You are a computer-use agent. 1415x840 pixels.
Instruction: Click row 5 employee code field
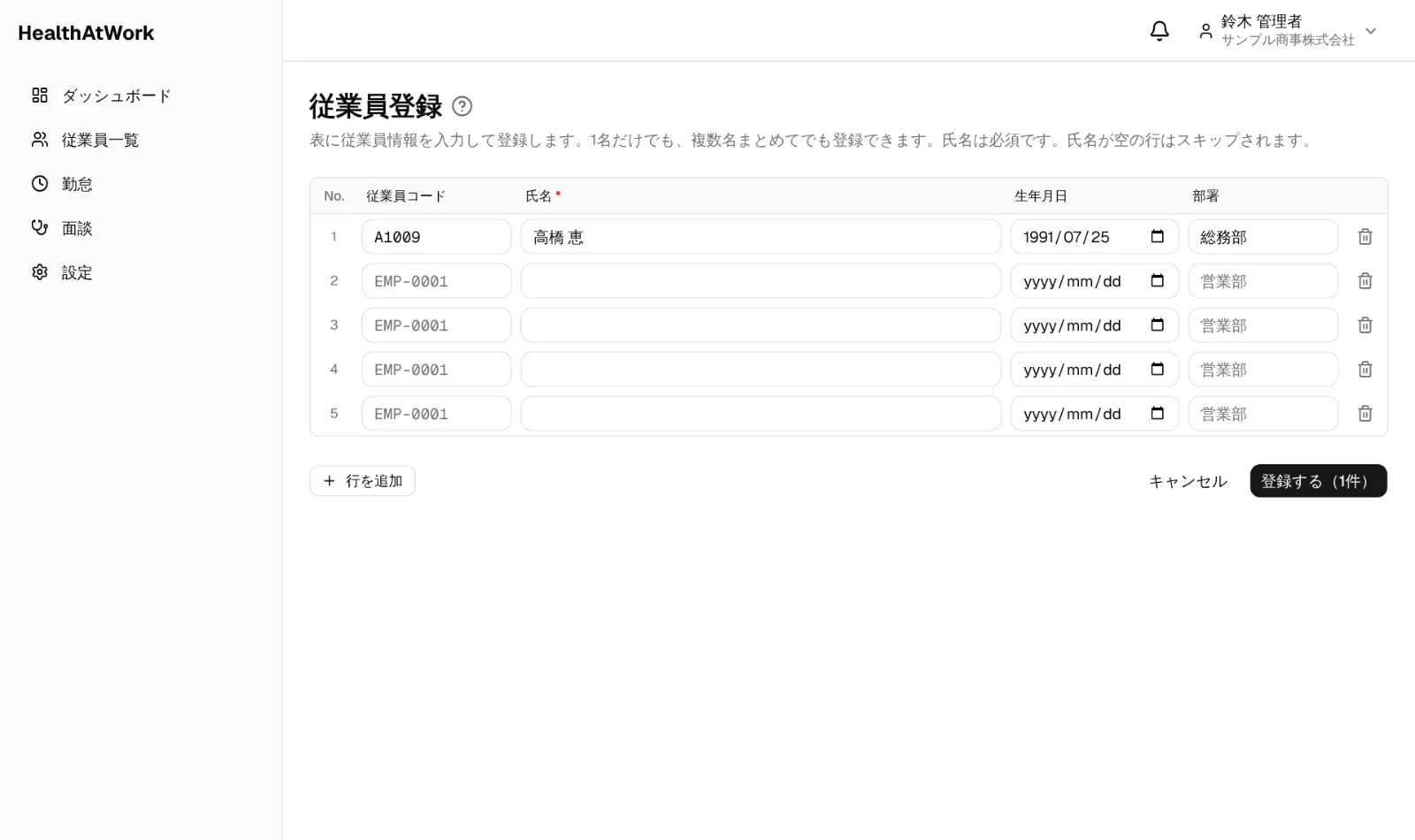(x=436, y=414)
